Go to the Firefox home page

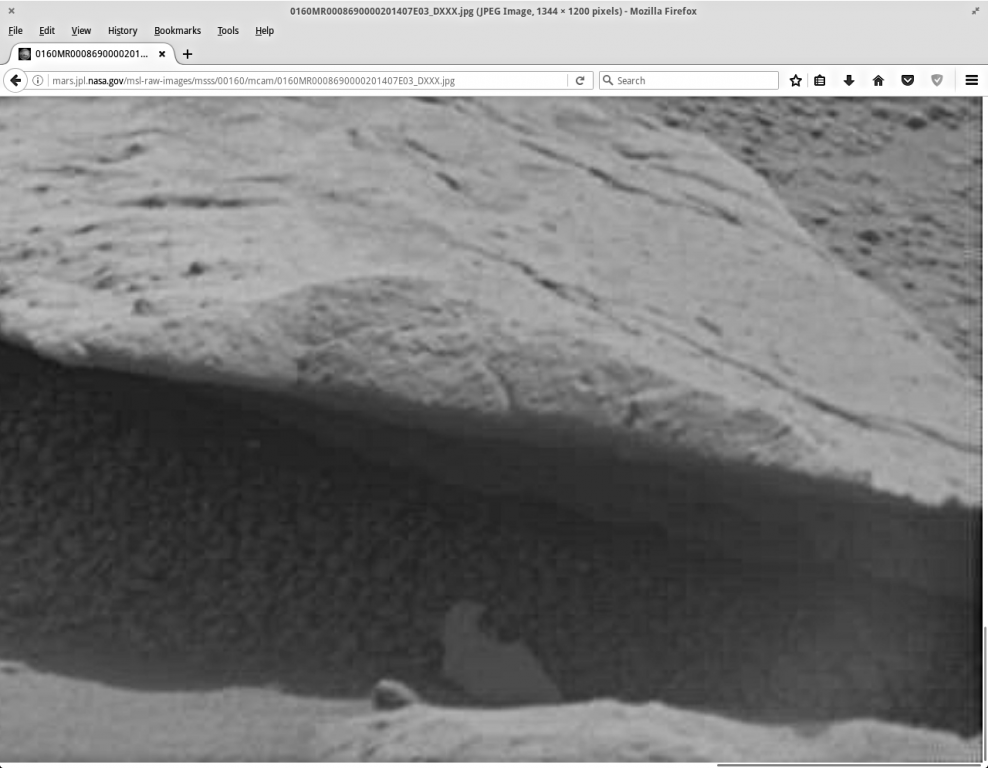(x=878, y=80)
